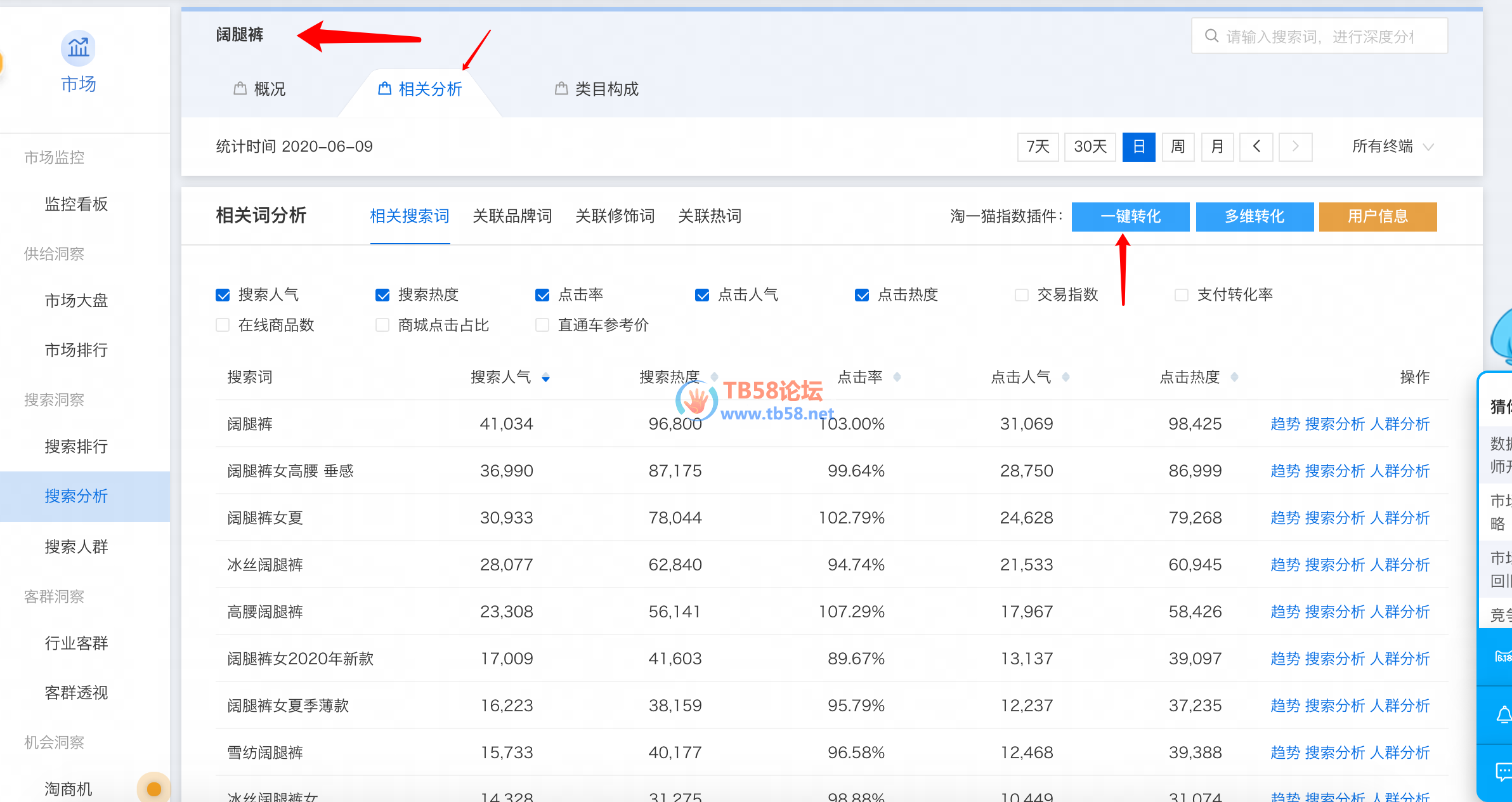Click the magnifier icon in search box

tap(1211, 36)
